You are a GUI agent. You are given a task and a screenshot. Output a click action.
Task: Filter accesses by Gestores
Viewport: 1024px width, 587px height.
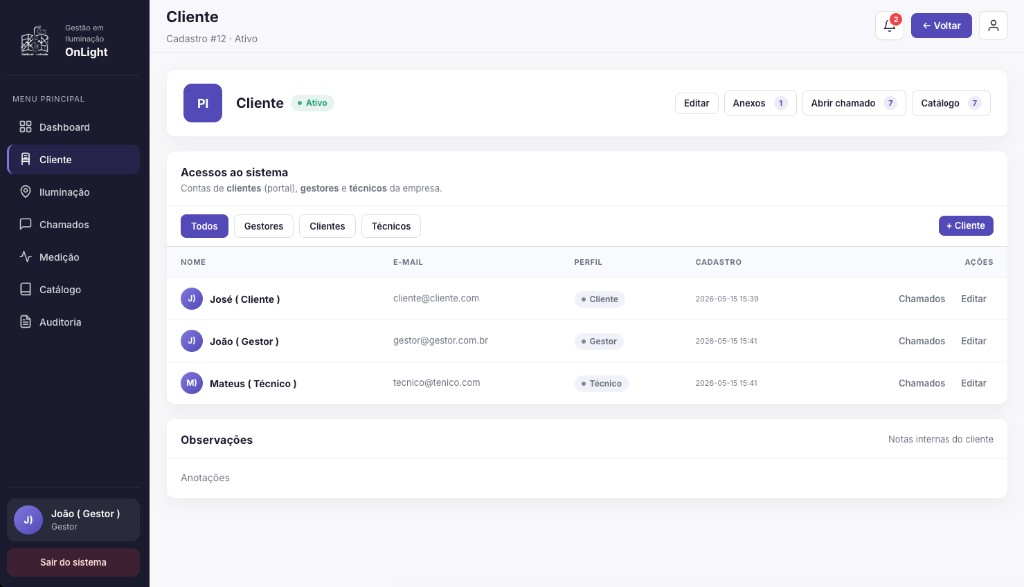pos(264,226)
